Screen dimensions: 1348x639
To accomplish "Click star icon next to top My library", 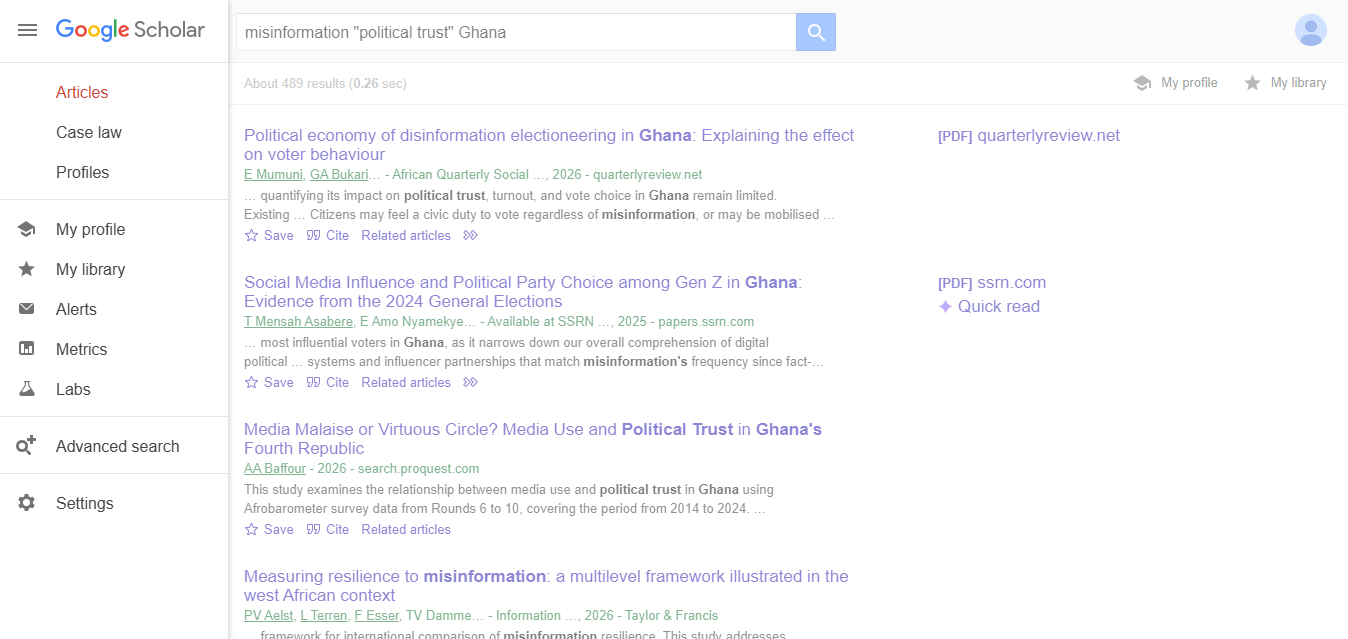I will pyautogui.click(x=1252, y=83).
